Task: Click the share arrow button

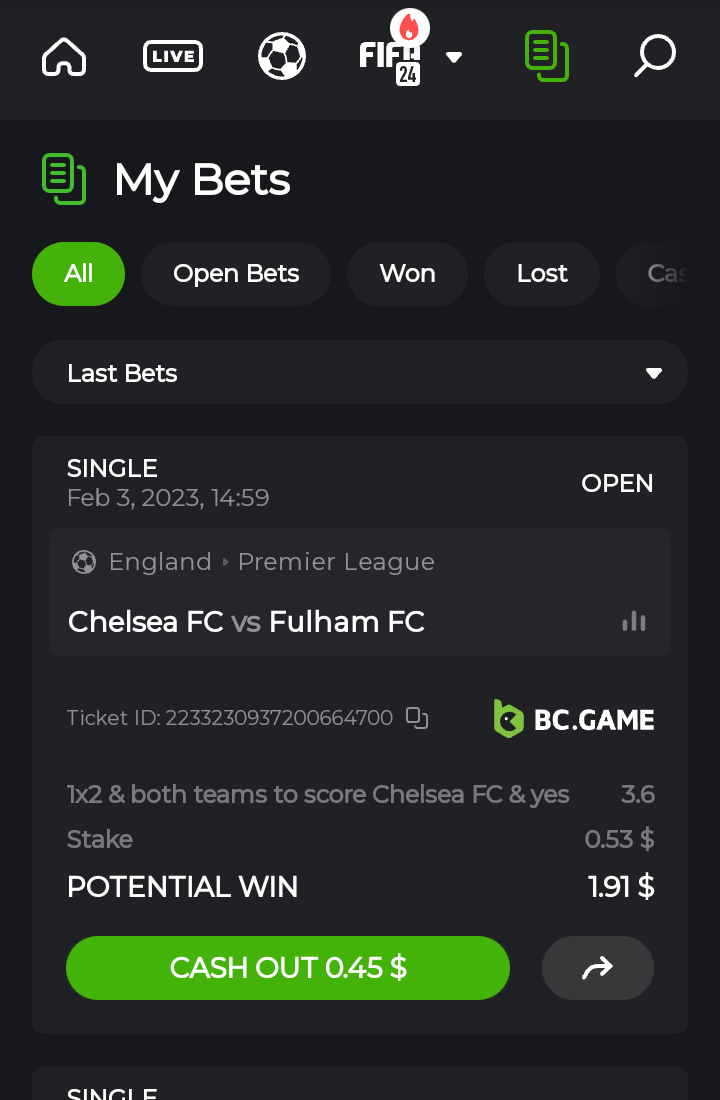Action: 597,968
